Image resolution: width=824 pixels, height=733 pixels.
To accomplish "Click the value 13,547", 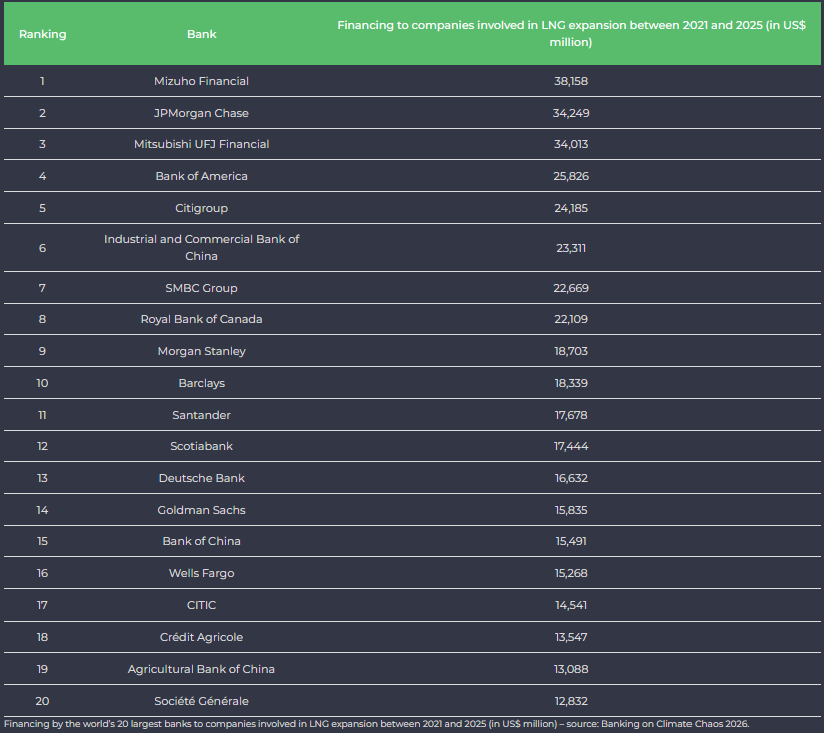I will [571, 637].
